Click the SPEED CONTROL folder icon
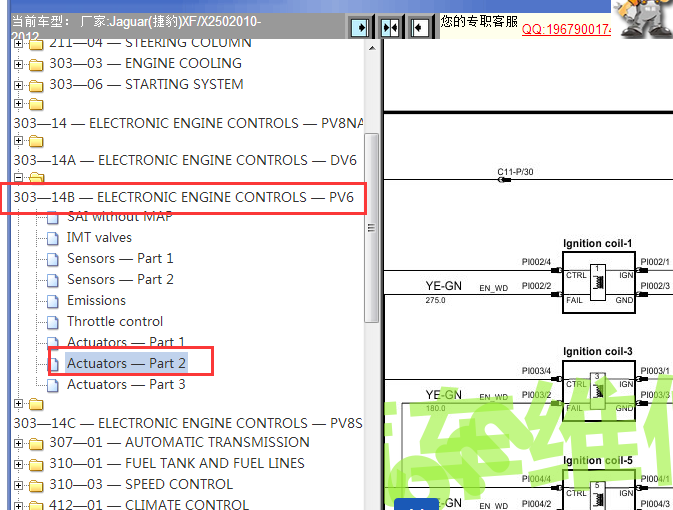This screenshot has height=510, width=673. (36, 486)
